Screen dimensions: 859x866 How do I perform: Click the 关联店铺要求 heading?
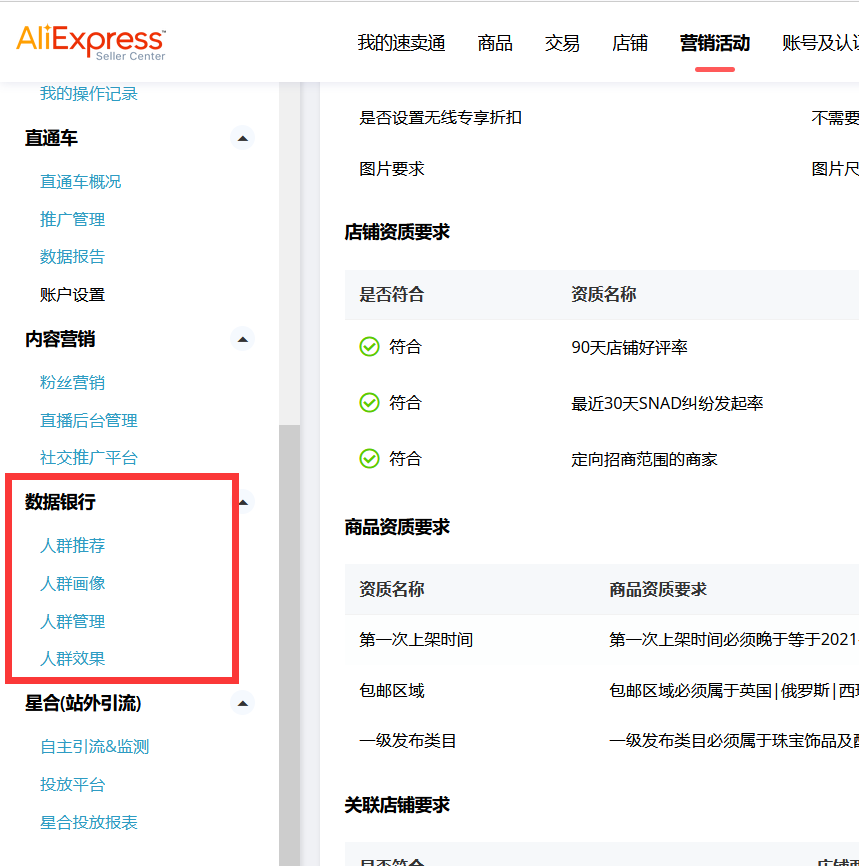[397, 805]
